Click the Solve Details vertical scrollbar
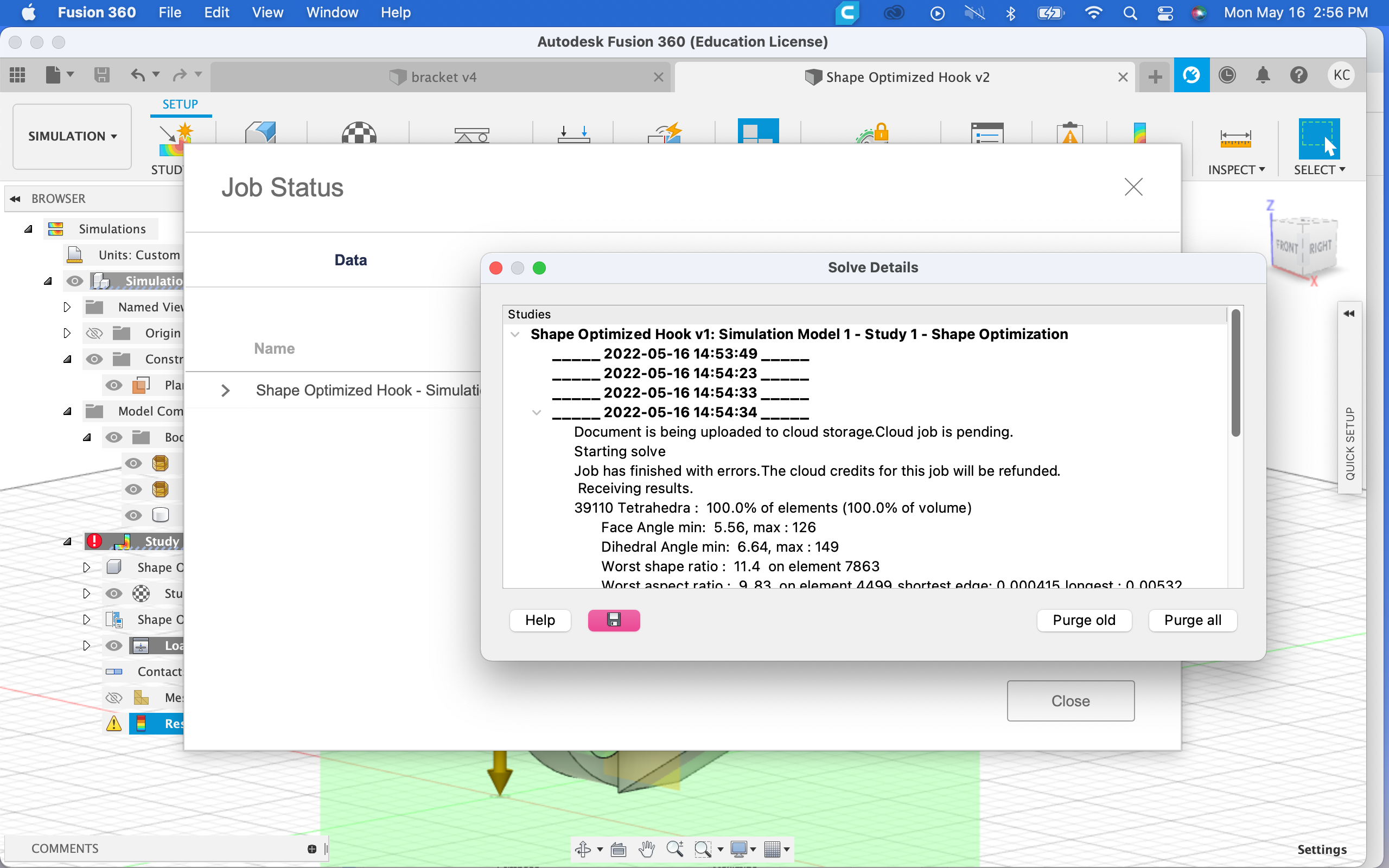The width and height of the screenshot is (1389, 868). point(1236,373)
